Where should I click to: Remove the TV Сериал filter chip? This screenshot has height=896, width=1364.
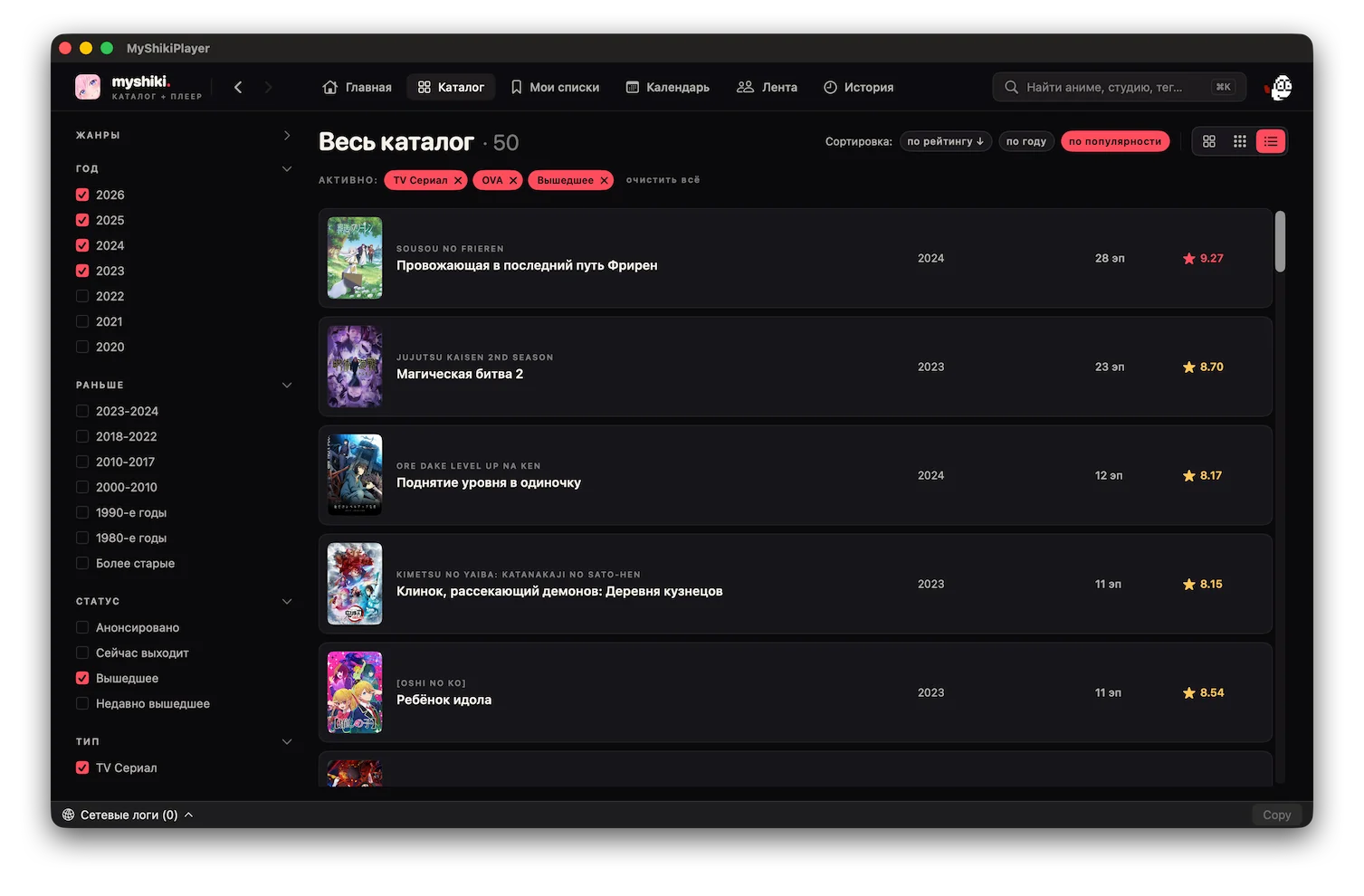click(458, 180)
